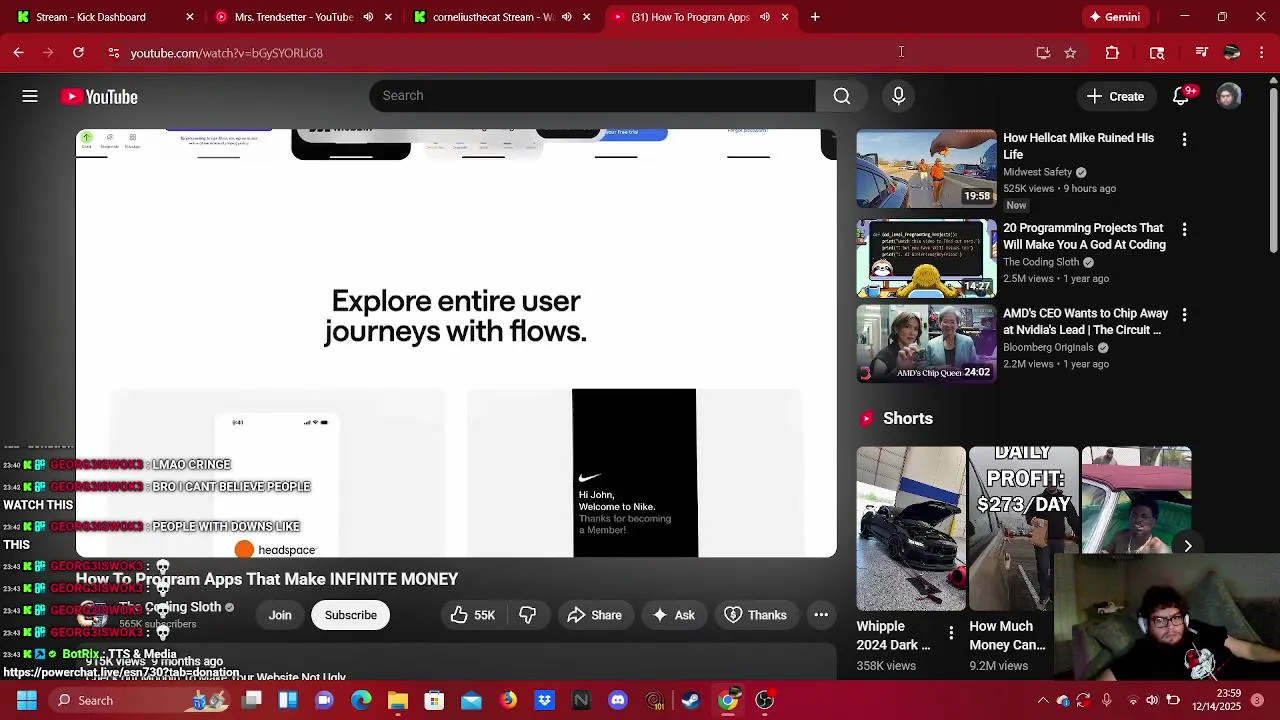Close the How To Program Apps tab
The image size is (1280, 720).
[x=785, y=17]
